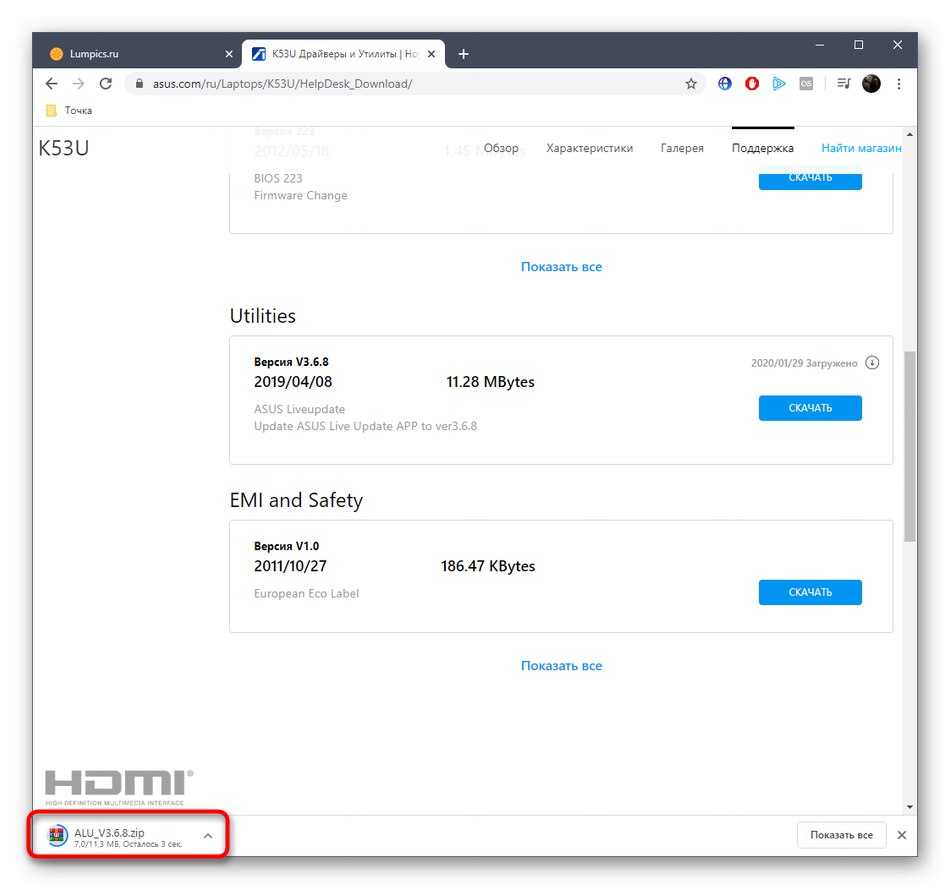Switch to Lumpics.ru tab
Screen dimensions: 950x889
click(x=141, y=54)
